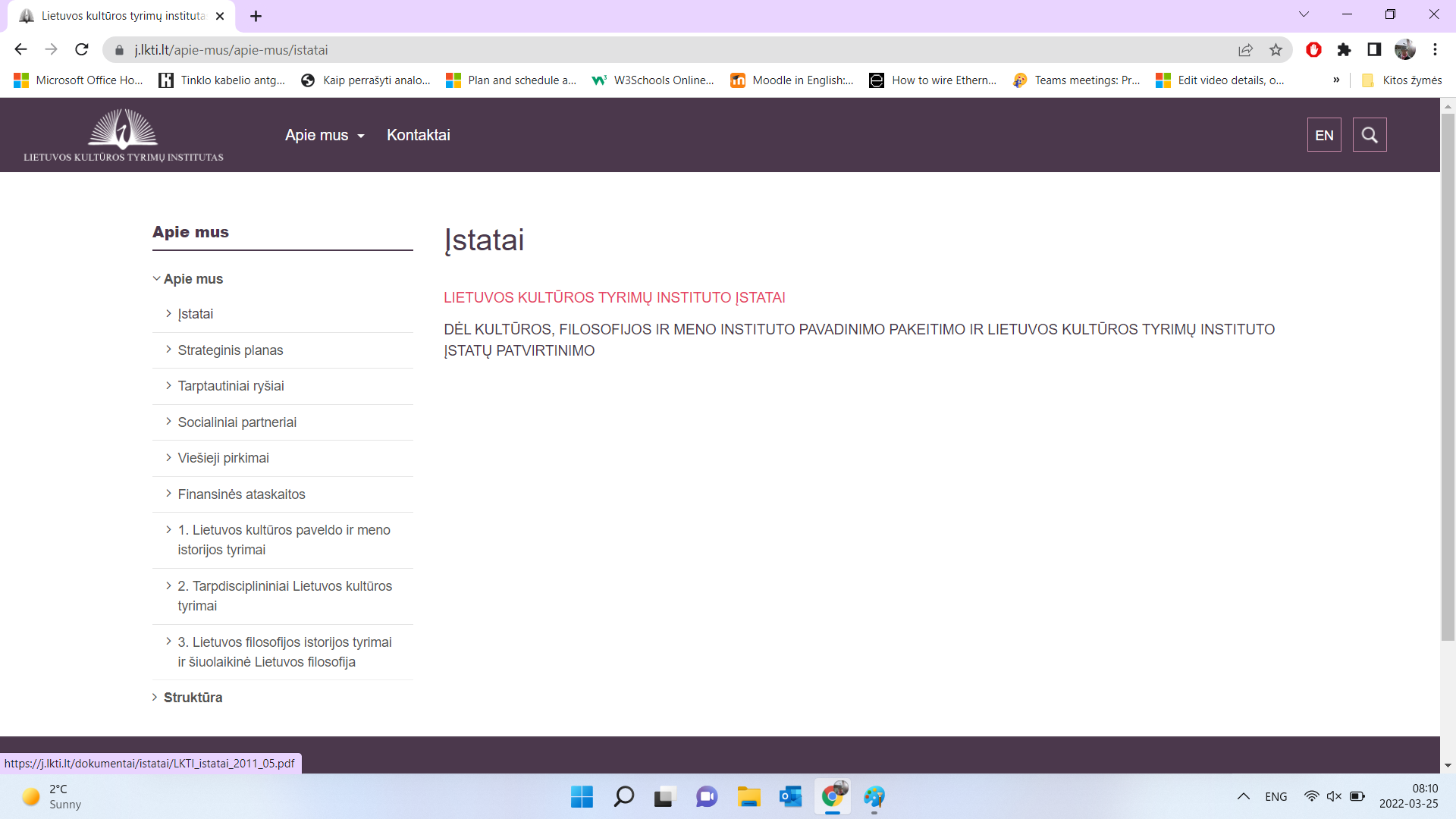
Task: Click the page vertical scrollbar
Action: (x=1448, y=379)
